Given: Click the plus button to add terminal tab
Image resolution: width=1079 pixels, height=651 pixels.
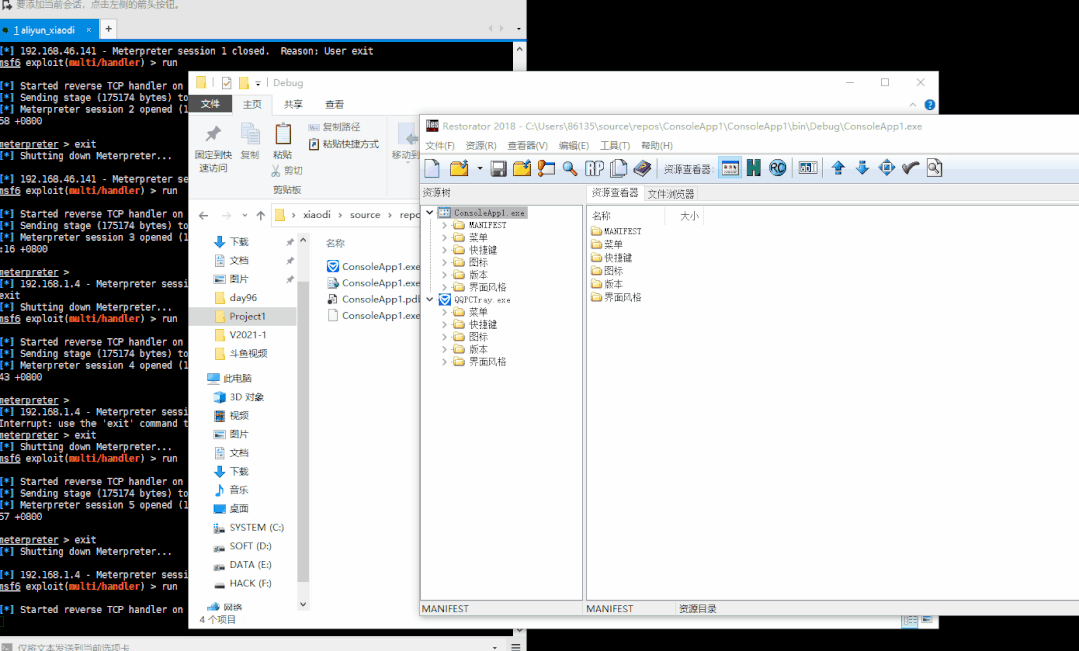Looking at the screenshot, I should (108, 29).
